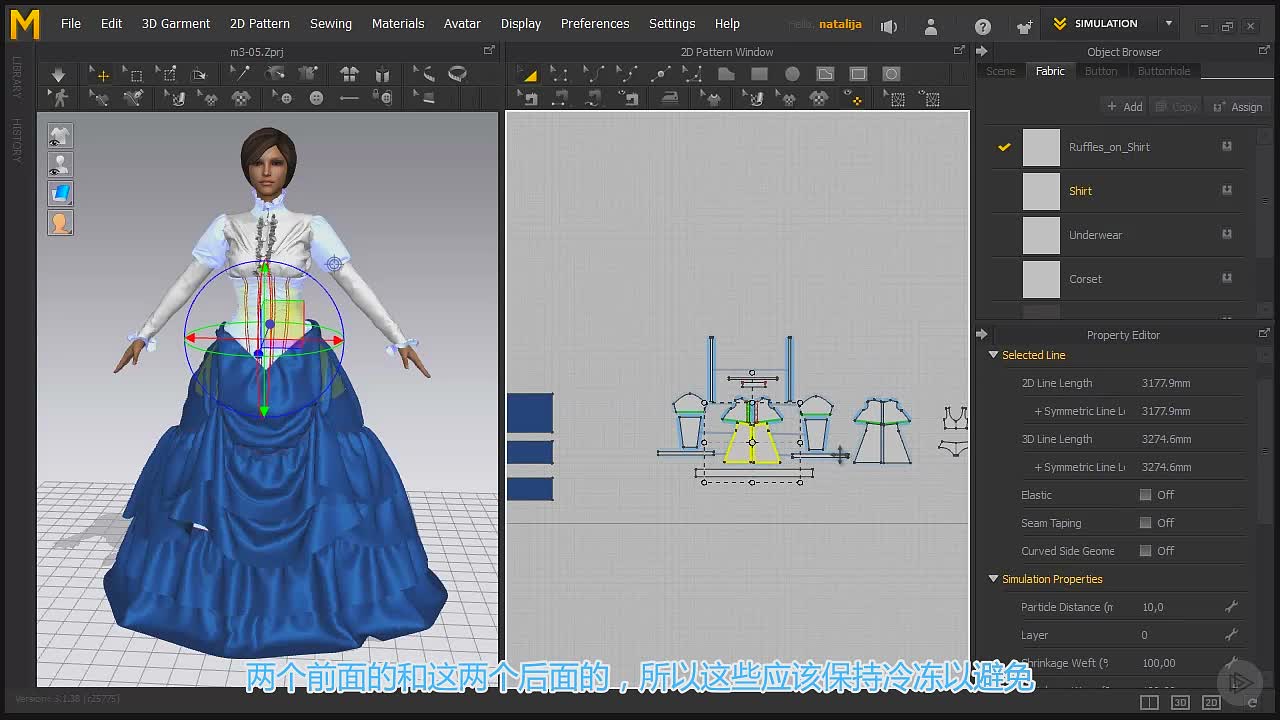Click the Simulate down-arrow icon
1280x720 pixels.
click(58, 74)
